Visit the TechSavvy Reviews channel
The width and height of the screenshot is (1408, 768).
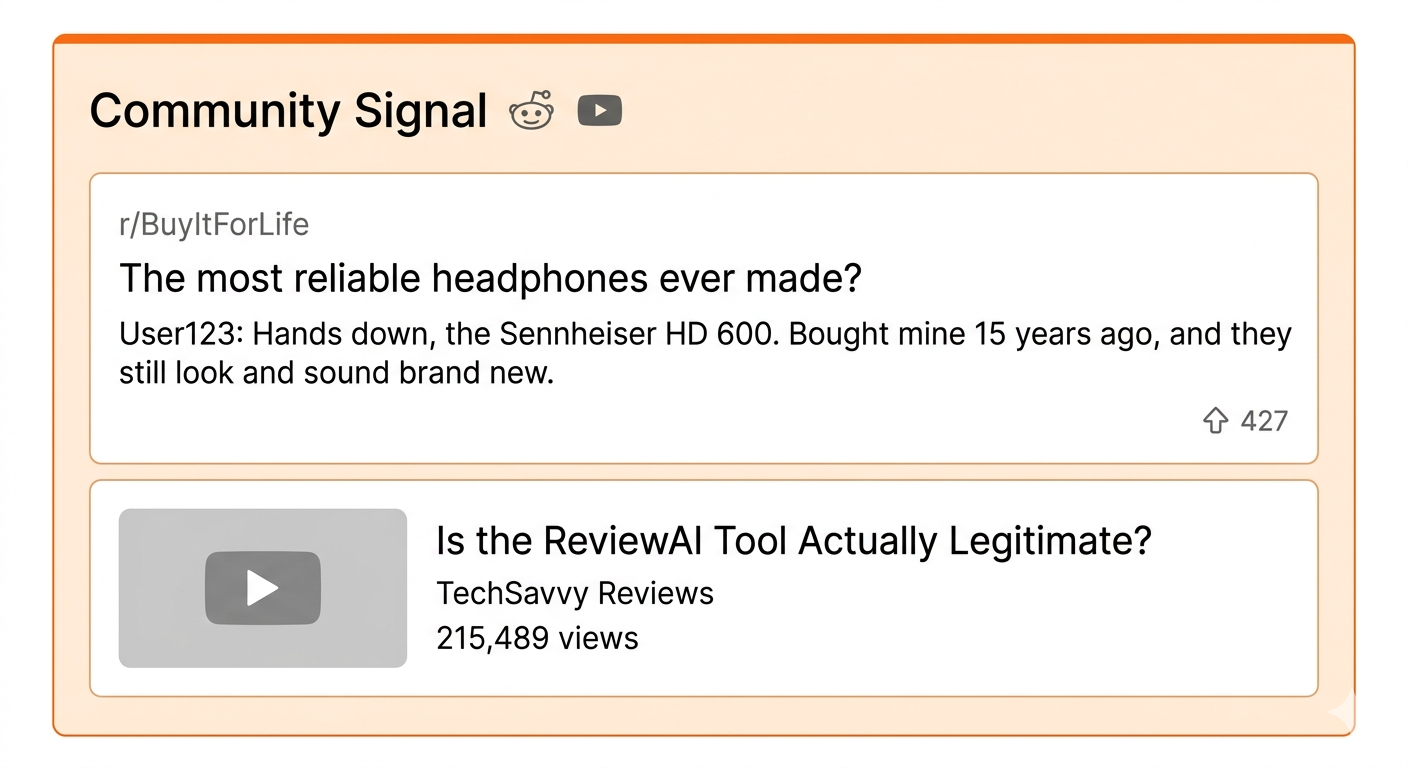(575, 593)
